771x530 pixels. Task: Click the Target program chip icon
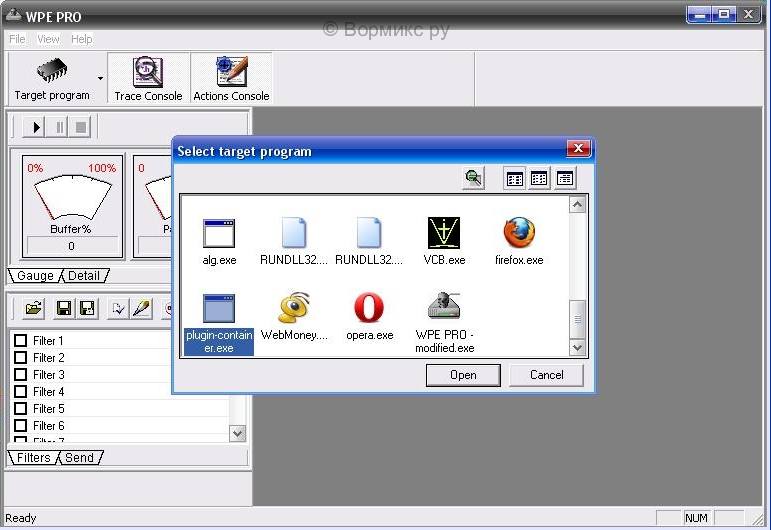click(x=51, y=72)
